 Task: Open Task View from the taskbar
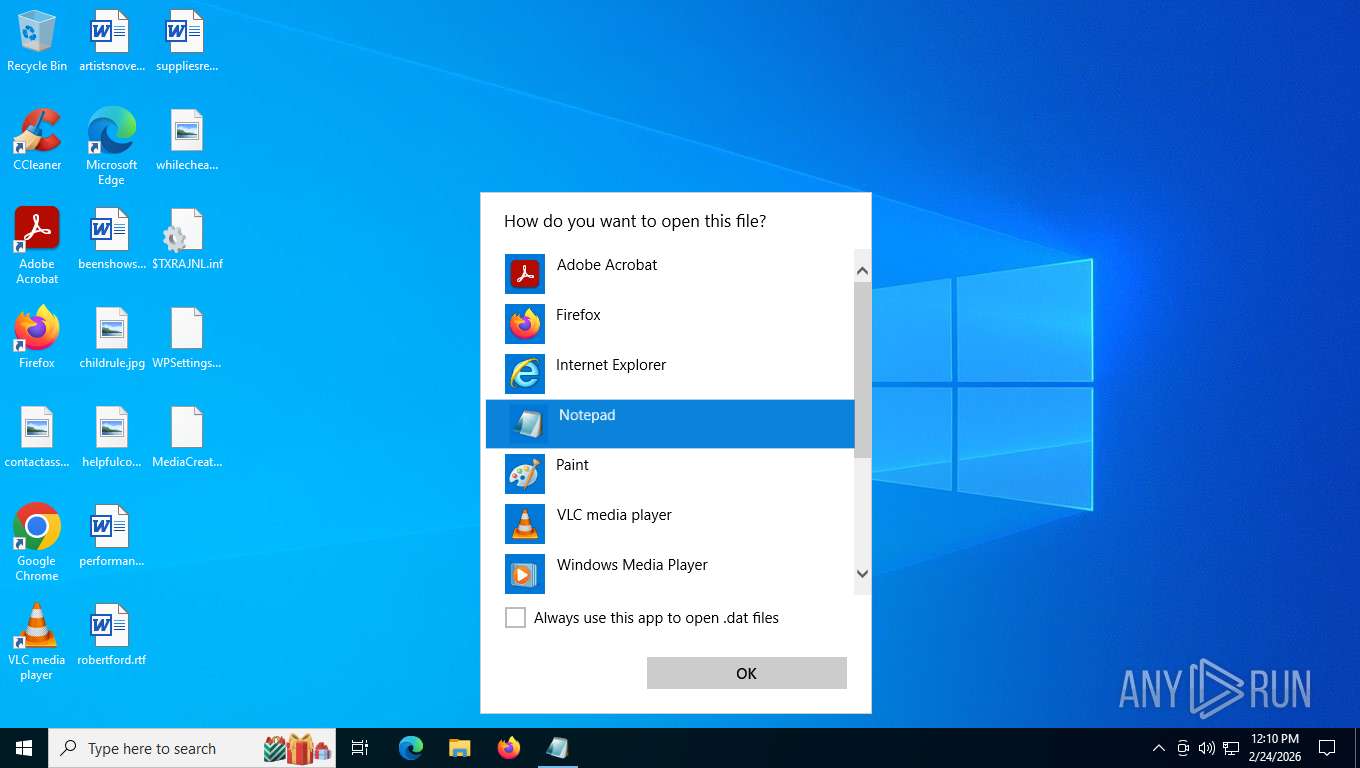tap(360, 748)
